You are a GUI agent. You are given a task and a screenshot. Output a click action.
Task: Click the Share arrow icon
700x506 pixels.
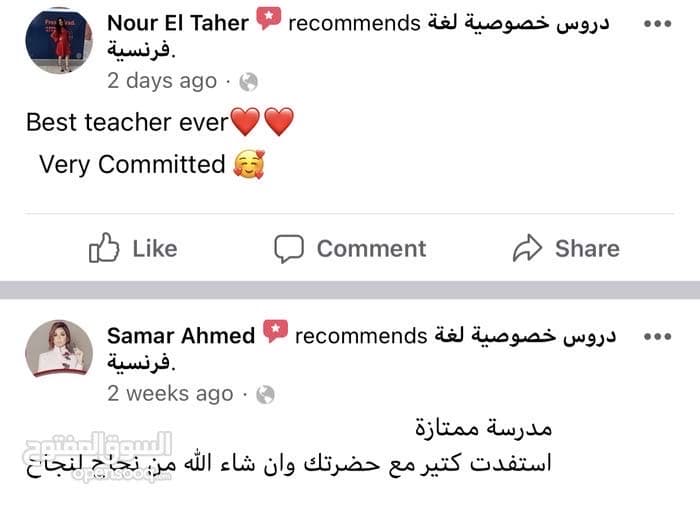[527, 248]
